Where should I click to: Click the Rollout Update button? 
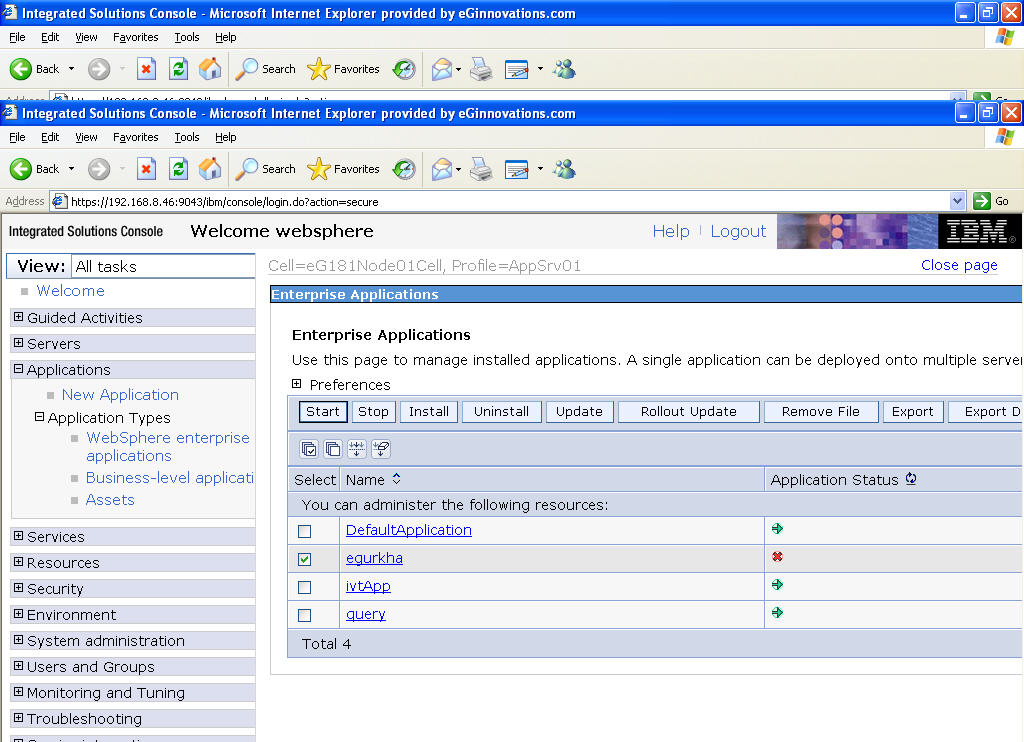click(x=688, y=411)
